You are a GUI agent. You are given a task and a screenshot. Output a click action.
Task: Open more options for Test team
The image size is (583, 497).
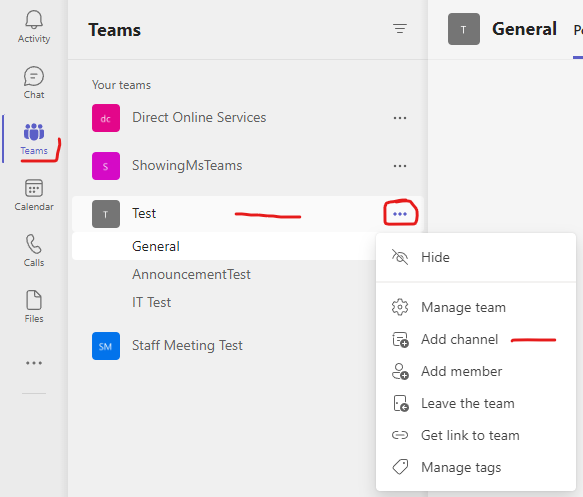[x=400, y=214]
